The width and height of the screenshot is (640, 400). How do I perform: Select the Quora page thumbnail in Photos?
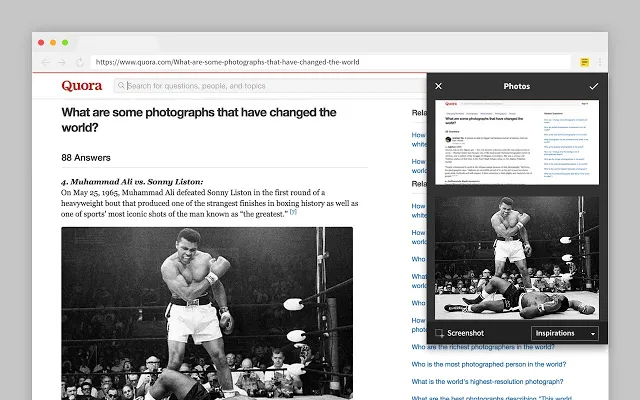(517, 142)
